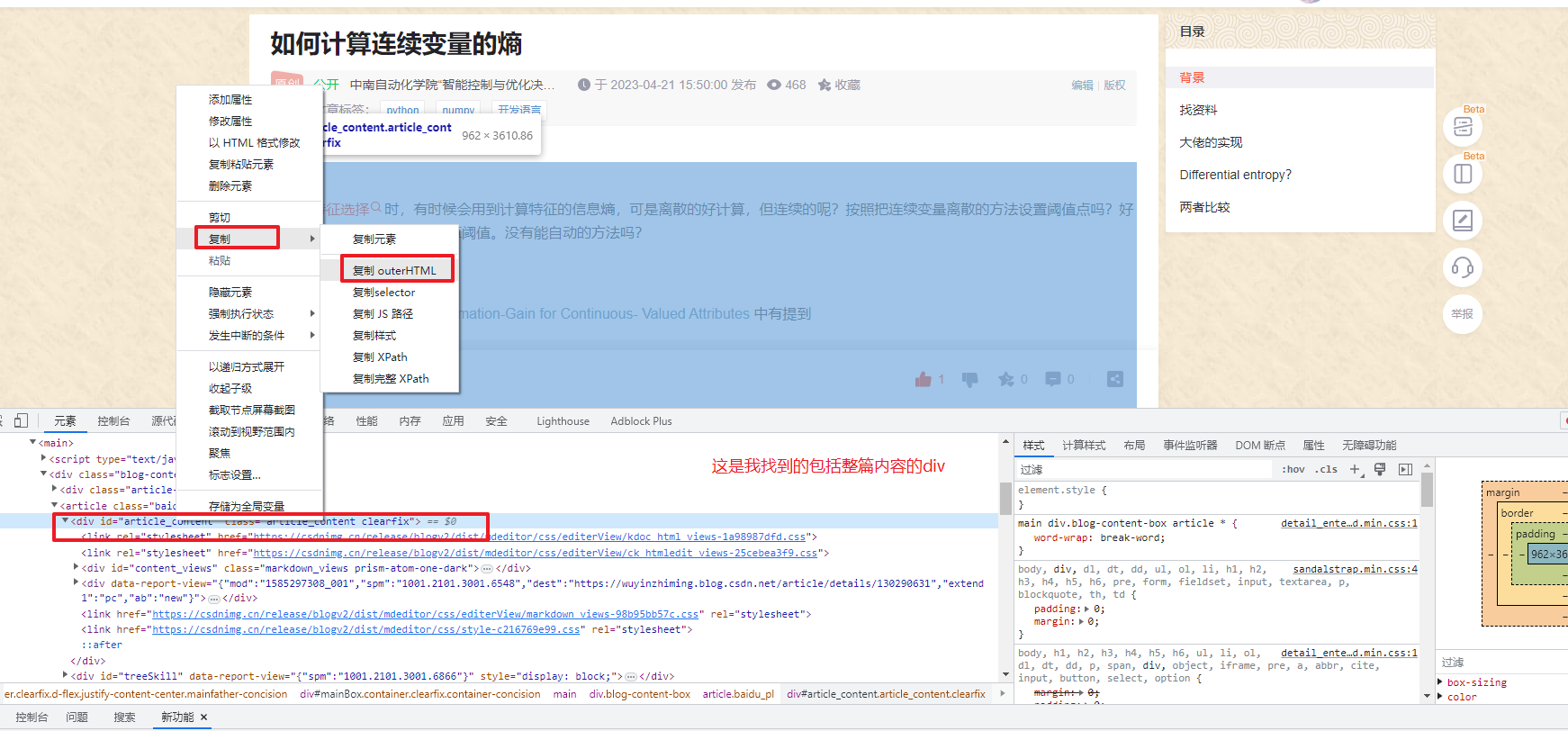
Task: Toggle the .cls class editor button
Action: (x=1326, y=469)
